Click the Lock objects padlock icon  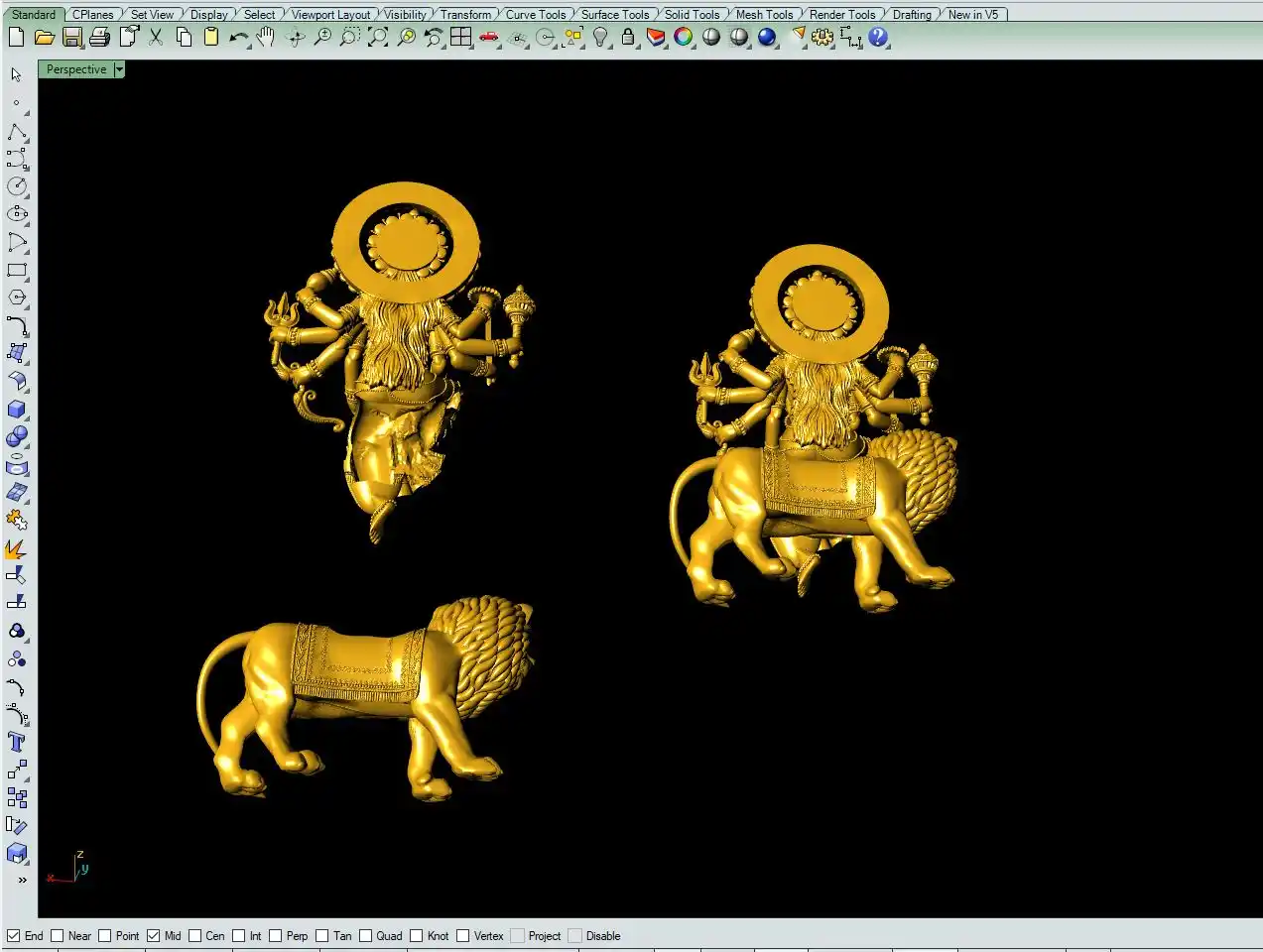coord(628,38)
